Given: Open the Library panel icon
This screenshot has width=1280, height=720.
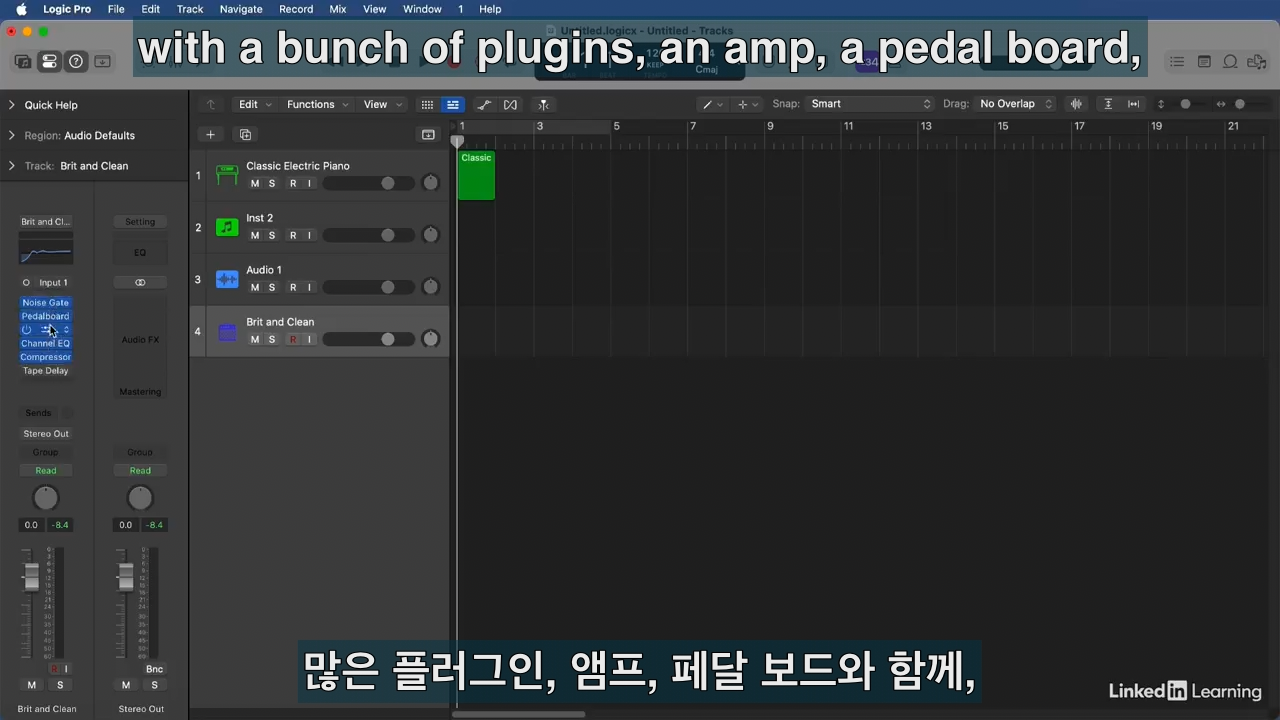Looking at the screenshot, I should coord(23,61).
